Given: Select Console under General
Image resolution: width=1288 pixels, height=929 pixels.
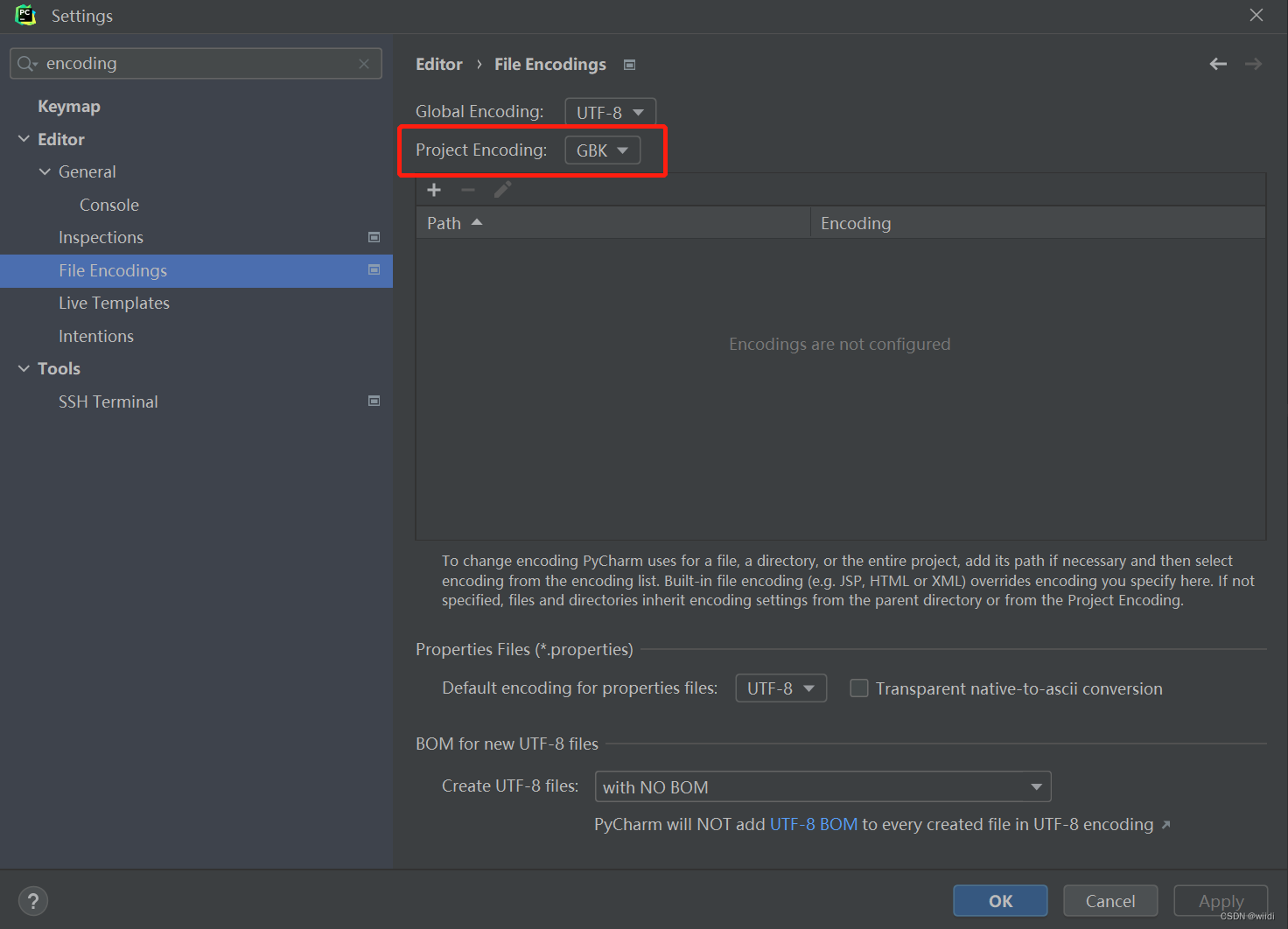Looking at the screenshot, I should pyautogui.click(x=109, y=205).
